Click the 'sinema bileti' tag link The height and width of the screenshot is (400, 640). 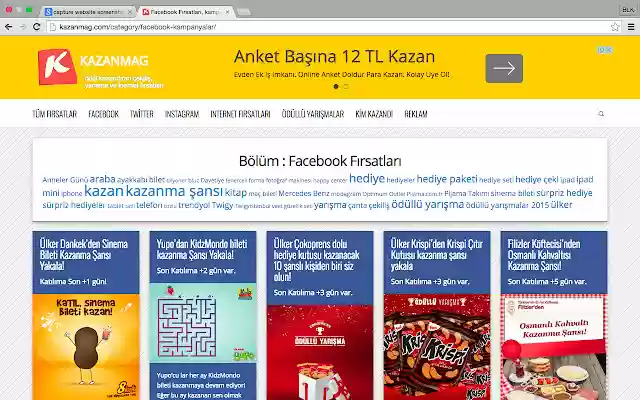pyautogui.click(x=513, y=193)
